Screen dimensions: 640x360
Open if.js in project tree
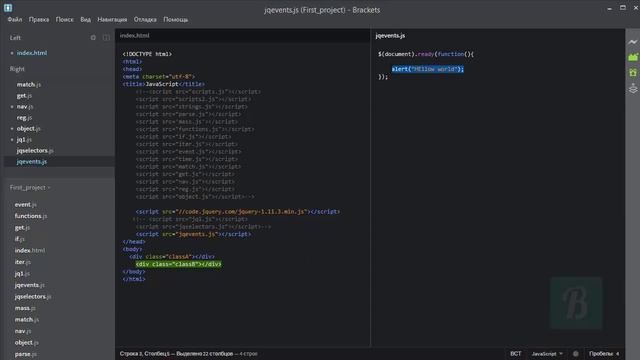pos(20,239)
